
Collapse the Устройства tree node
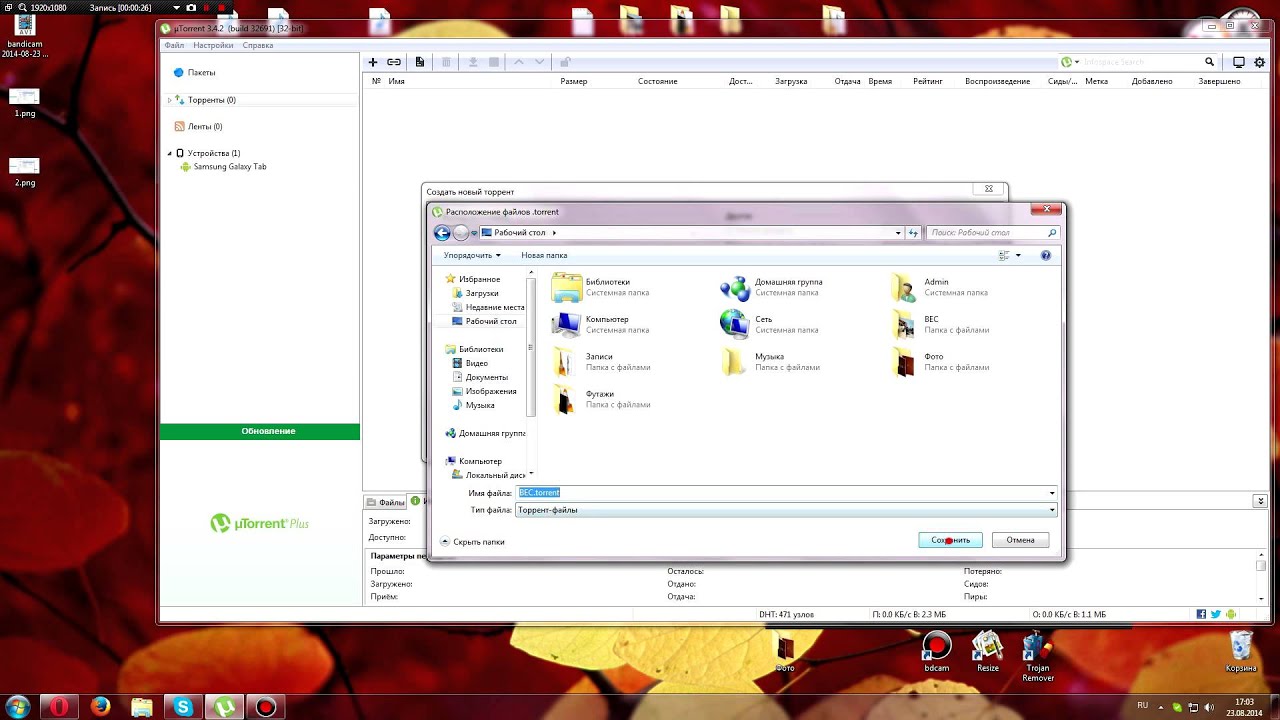pyautogui.click(x=170, y=153)
